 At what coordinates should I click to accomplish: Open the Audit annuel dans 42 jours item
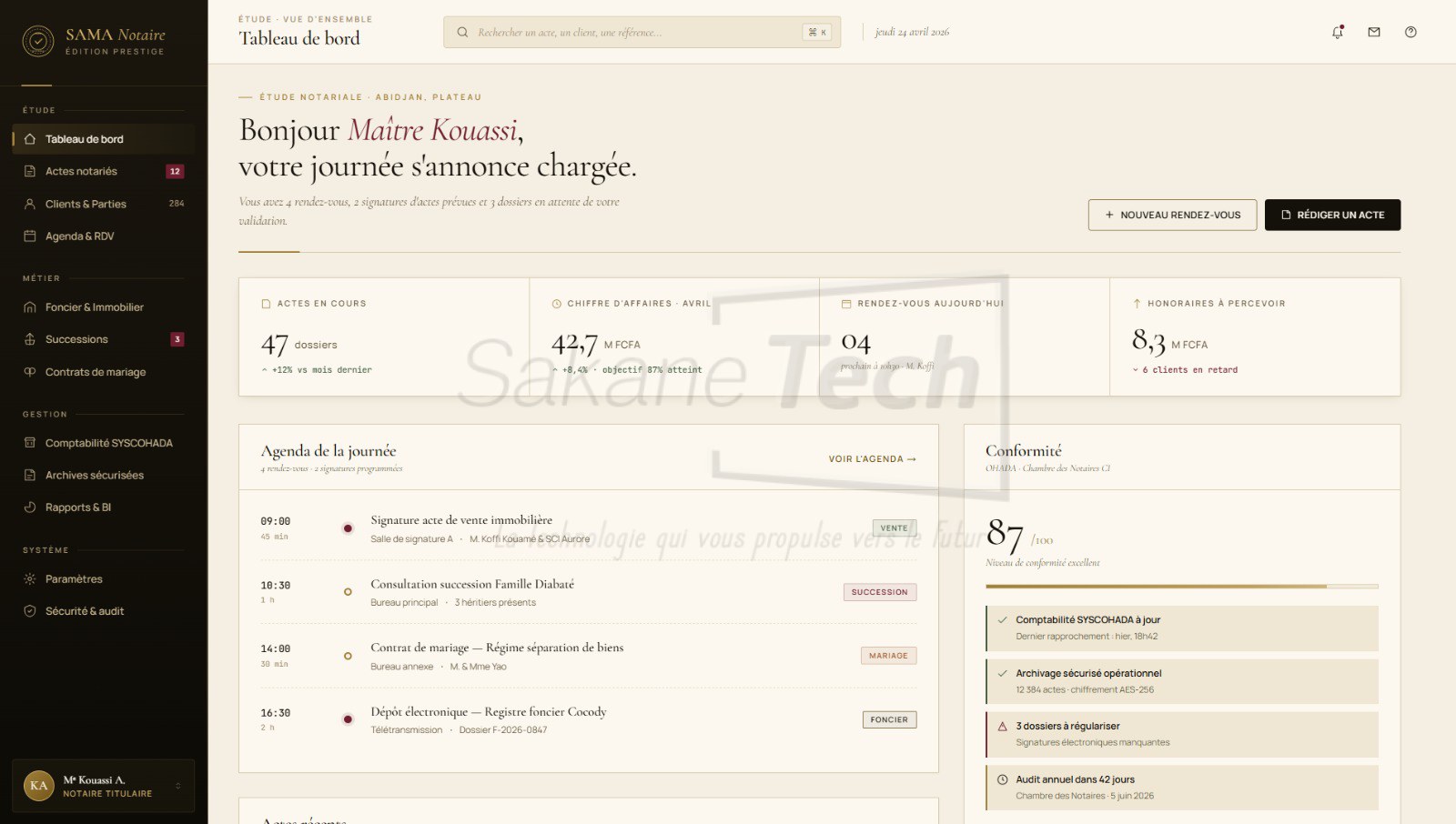(x=1181, y=788)
